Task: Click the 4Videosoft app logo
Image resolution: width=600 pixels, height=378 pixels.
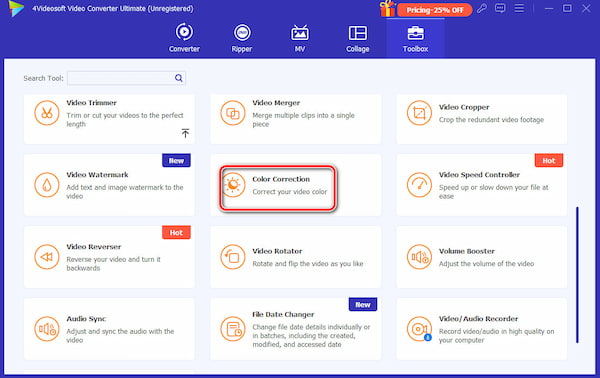Action: point(16,9)
